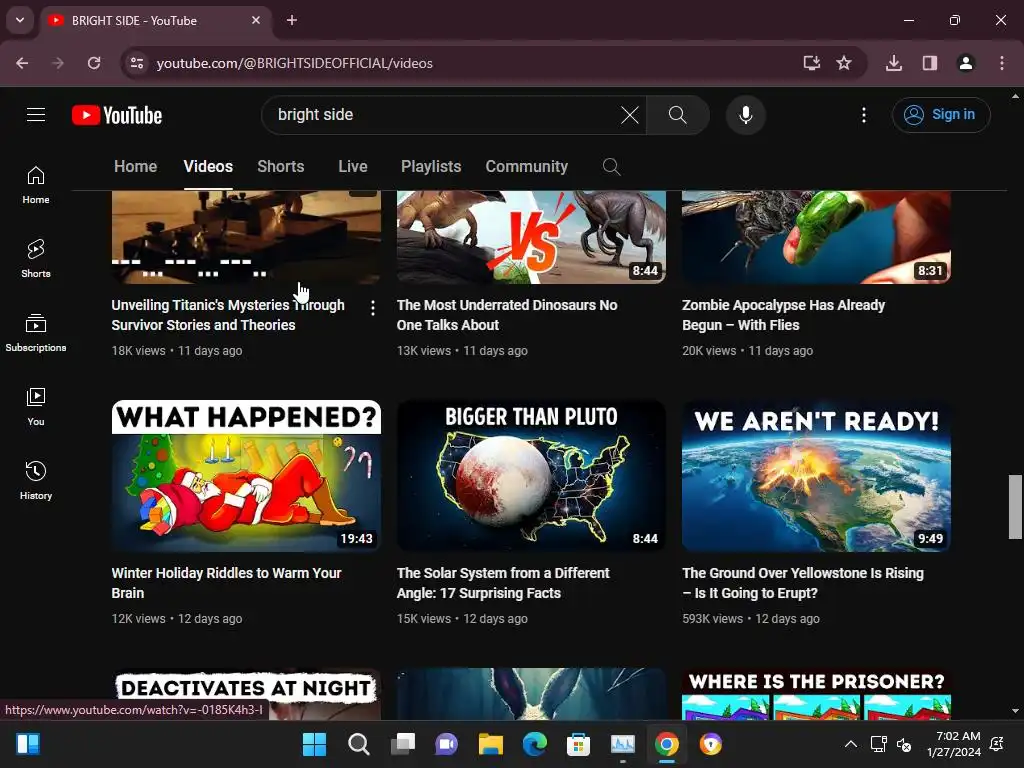Toggle Chrome side panel
This screenshot has height=768, width=1024.
coord(930,63)
